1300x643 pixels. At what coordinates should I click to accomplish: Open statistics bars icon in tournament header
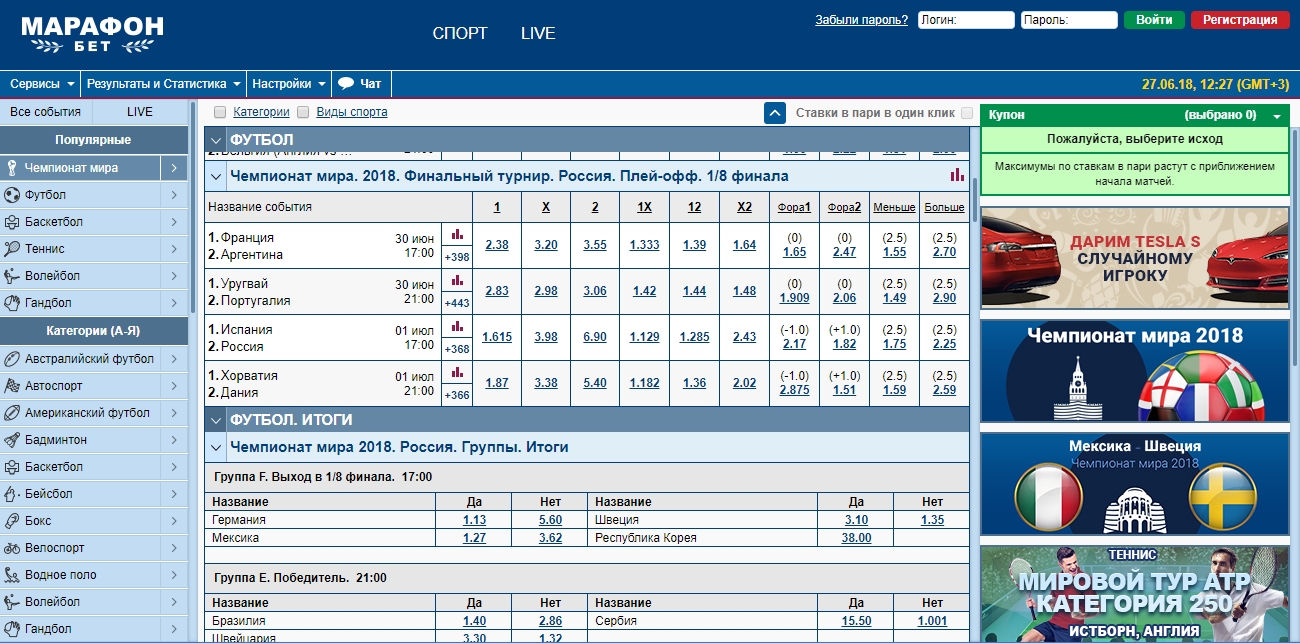click(957, 176)
